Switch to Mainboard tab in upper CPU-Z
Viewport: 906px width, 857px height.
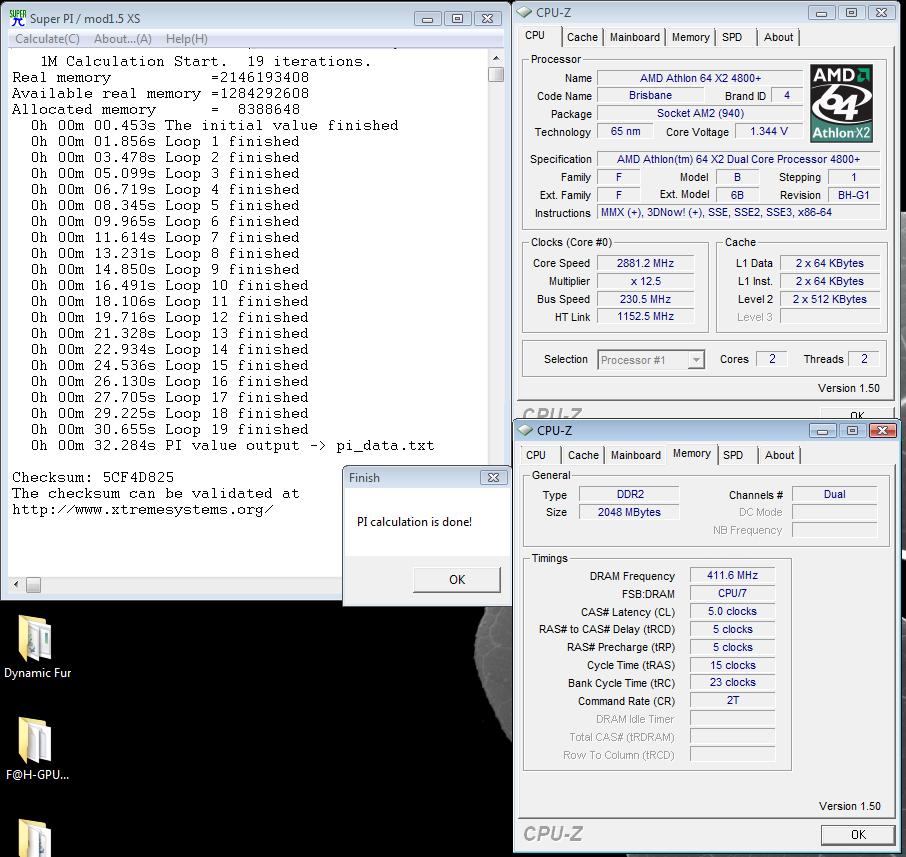(x=634, y=38)
